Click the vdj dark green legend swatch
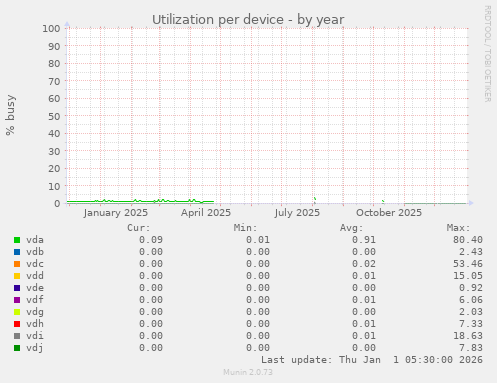Image resolution: width=497 pixels, height=383 pixels. point(17,348)
